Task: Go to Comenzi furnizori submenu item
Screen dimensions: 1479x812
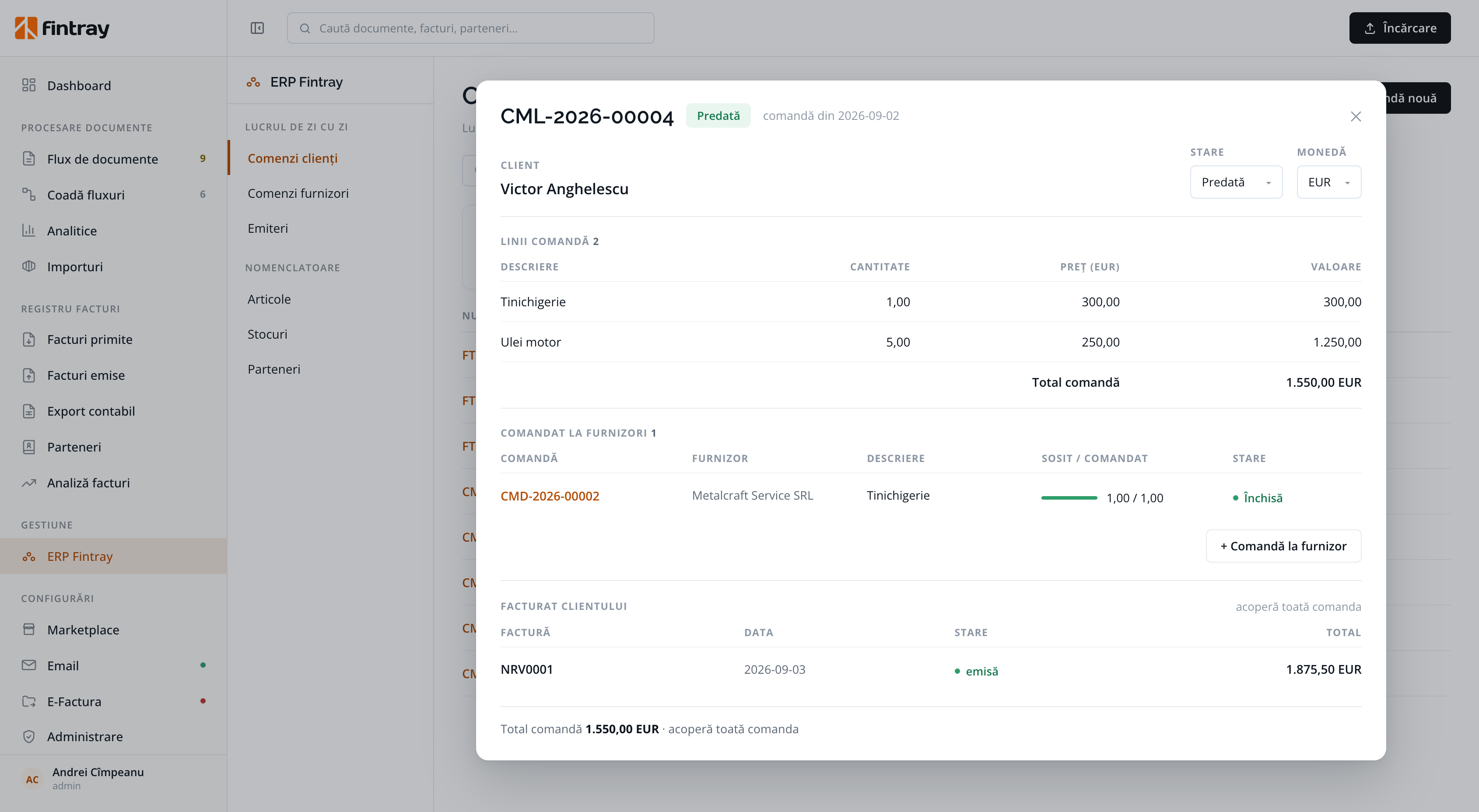Action: point(298,193)
